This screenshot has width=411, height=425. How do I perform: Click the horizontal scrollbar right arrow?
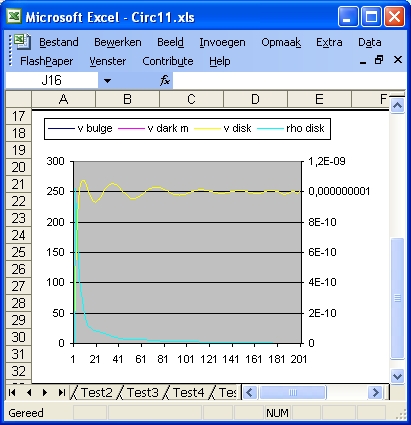(376, 392)
